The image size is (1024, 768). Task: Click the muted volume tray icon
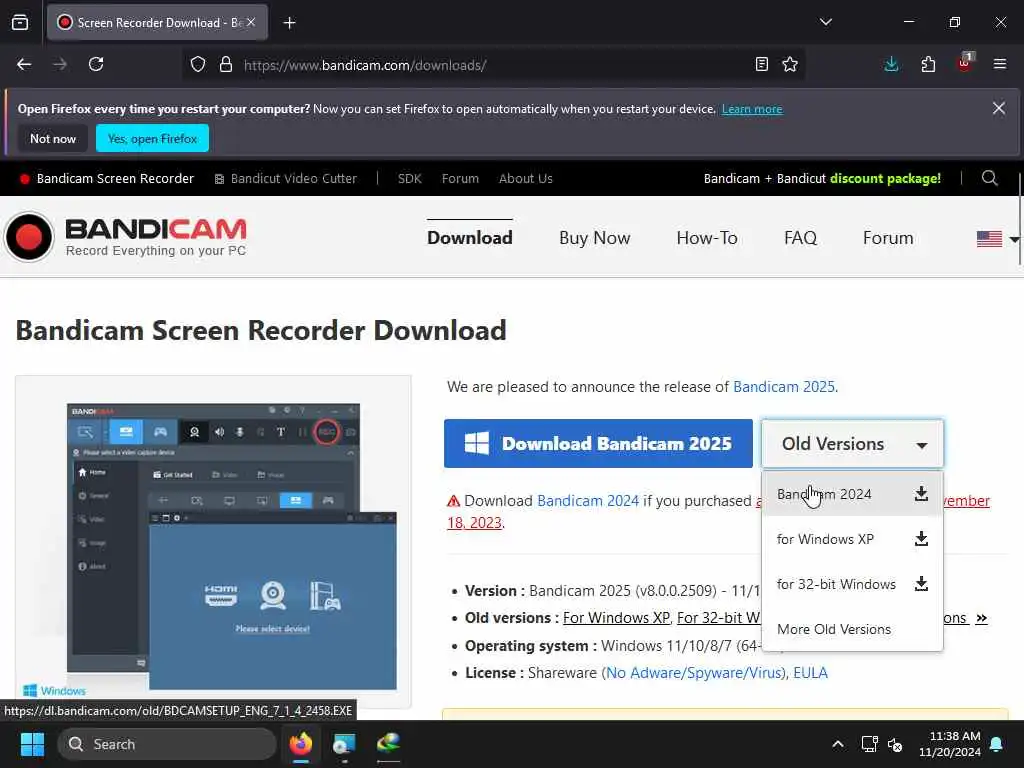pyautogui.click(x=895, y=744)
